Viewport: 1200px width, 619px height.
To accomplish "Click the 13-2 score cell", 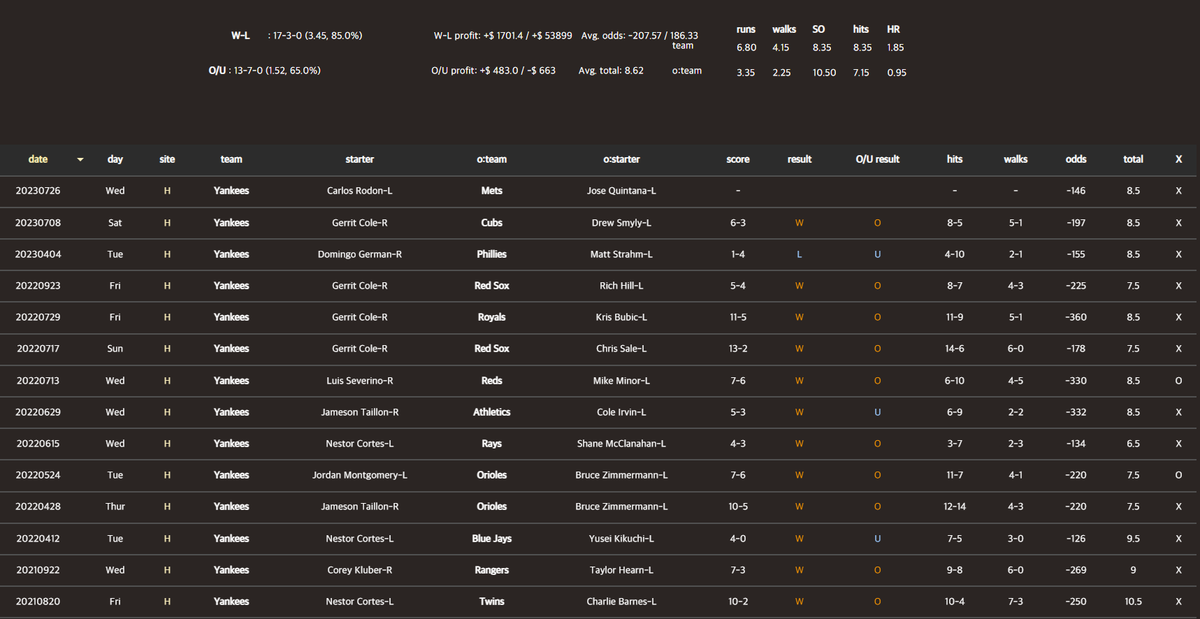I will click(738, 349).
